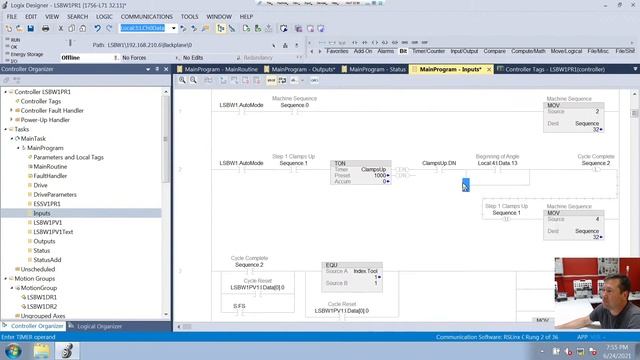Insert an Output Latch instruction
The height and width of the screenshot is (360, 640).
(384, 42)
